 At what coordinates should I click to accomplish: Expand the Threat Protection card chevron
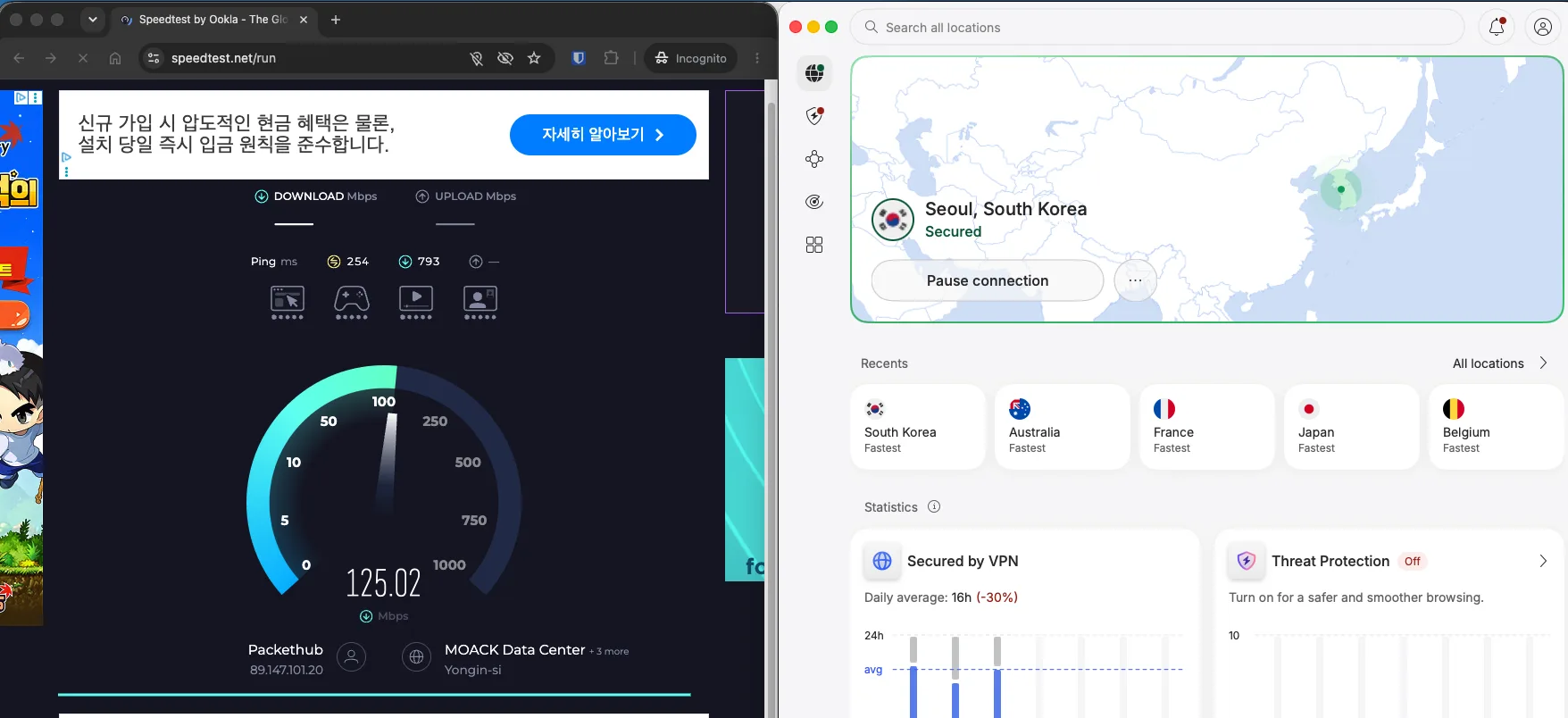(x=1543, y=561)
